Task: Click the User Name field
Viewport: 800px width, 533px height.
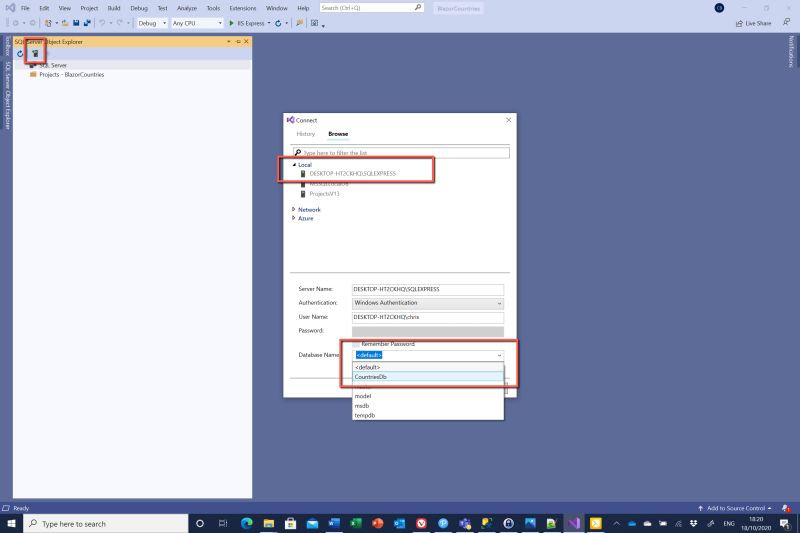Action: click(428, 317)
